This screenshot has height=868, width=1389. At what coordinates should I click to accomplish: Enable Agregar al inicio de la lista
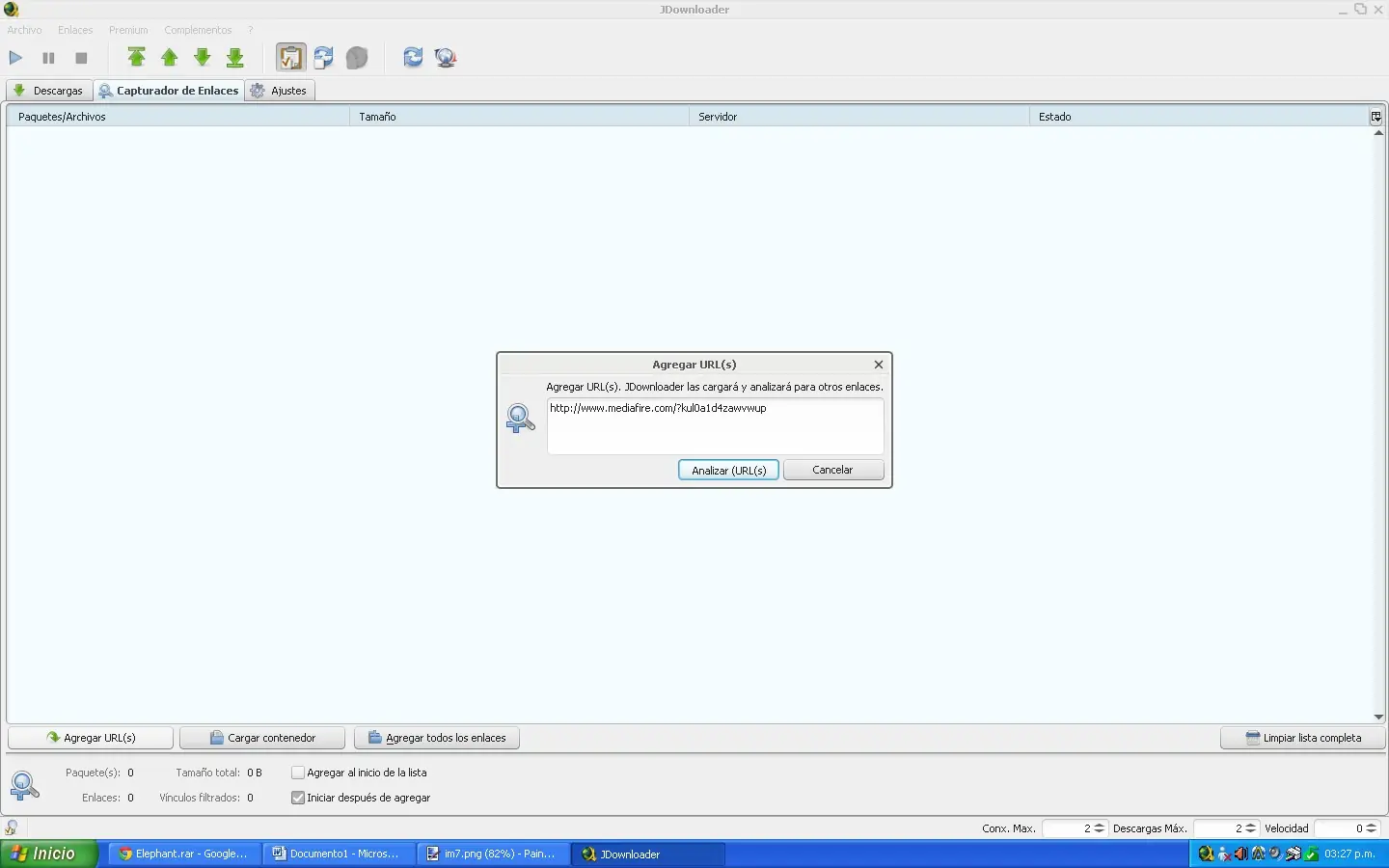click(298, 773)
